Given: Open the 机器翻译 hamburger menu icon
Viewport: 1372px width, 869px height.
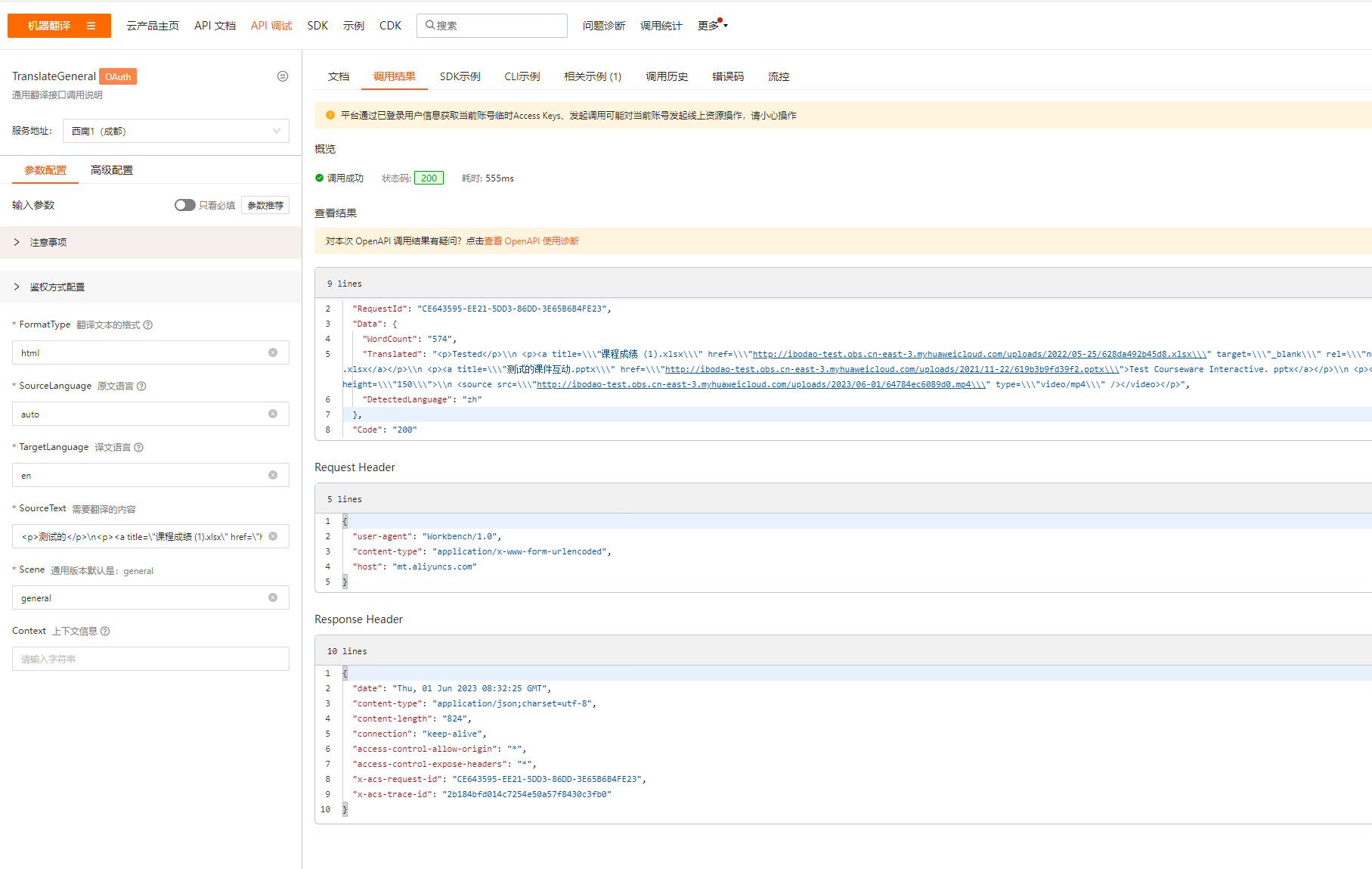Looking at the screenshot, I should 91,26.
